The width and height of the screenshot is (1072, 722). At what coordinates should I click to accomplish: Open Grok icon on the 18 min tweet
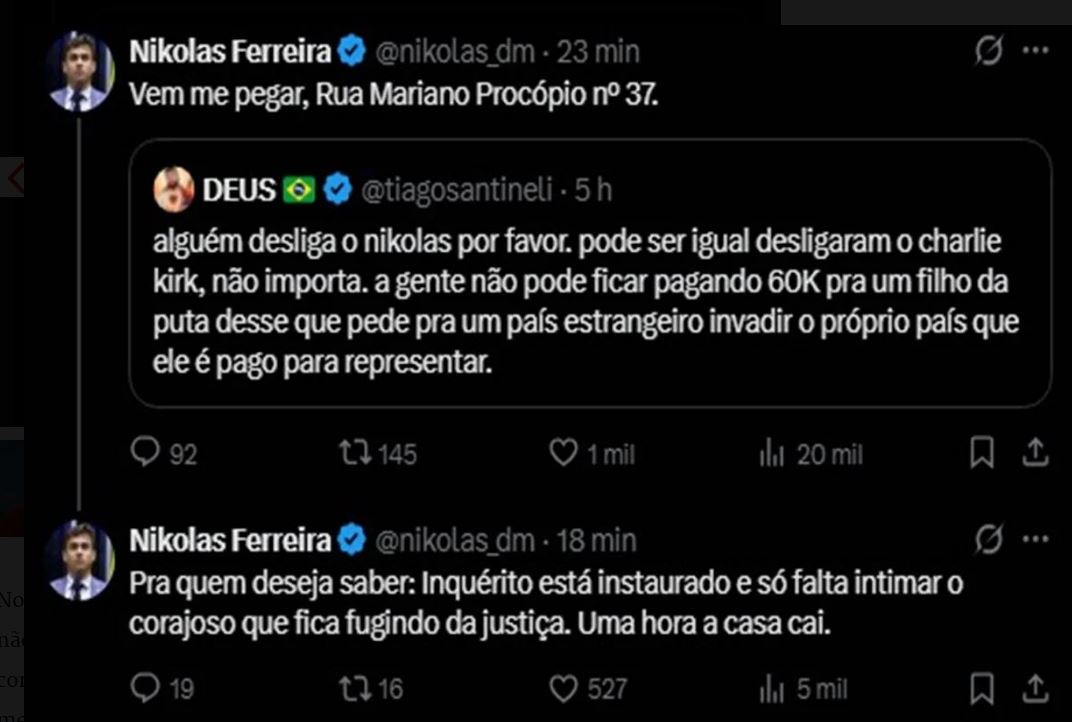tap(988, 541)
